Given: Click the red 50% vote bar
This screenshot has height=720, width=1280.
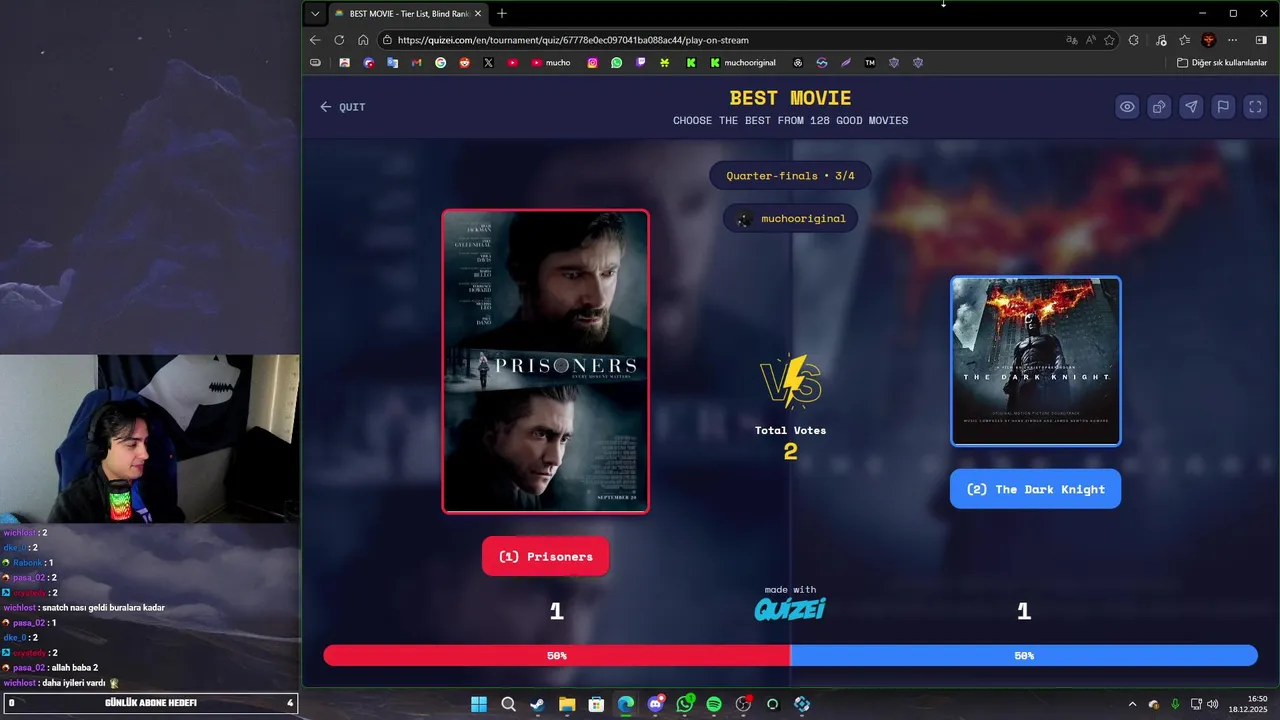Looking at the screenshot, I should (557, 656).
